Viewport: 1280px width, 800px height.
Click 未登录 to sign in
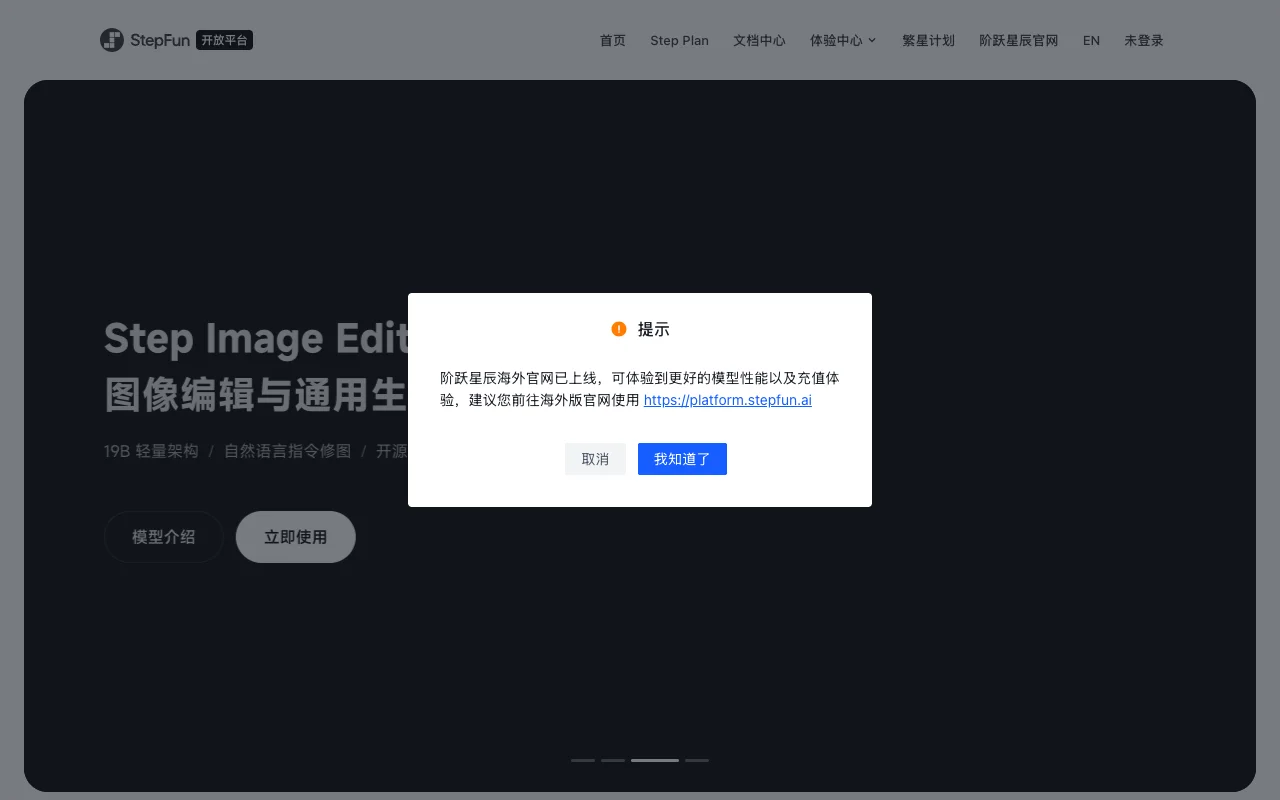tap(1144, 41)
